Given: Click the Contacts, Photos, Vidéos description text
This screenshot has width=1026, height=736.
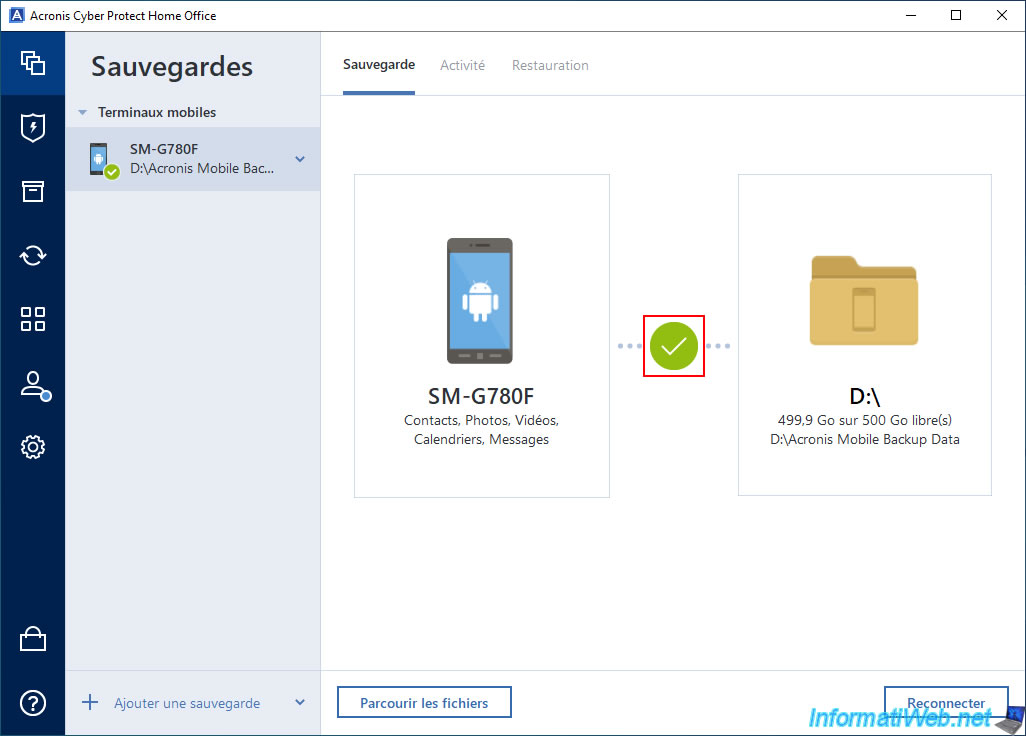Looking at the screenshot, I should [x=481, y=430].
